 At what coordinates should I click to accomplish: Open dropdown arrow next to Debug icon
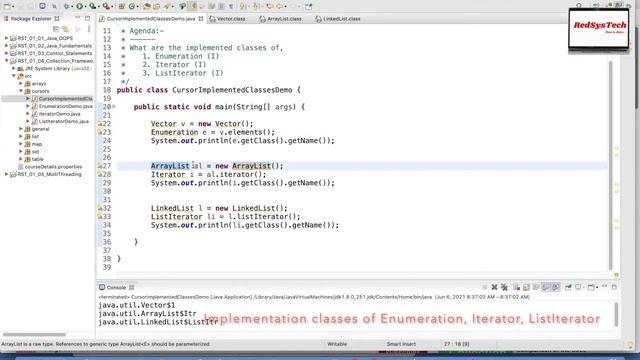(x=72, y=7)
